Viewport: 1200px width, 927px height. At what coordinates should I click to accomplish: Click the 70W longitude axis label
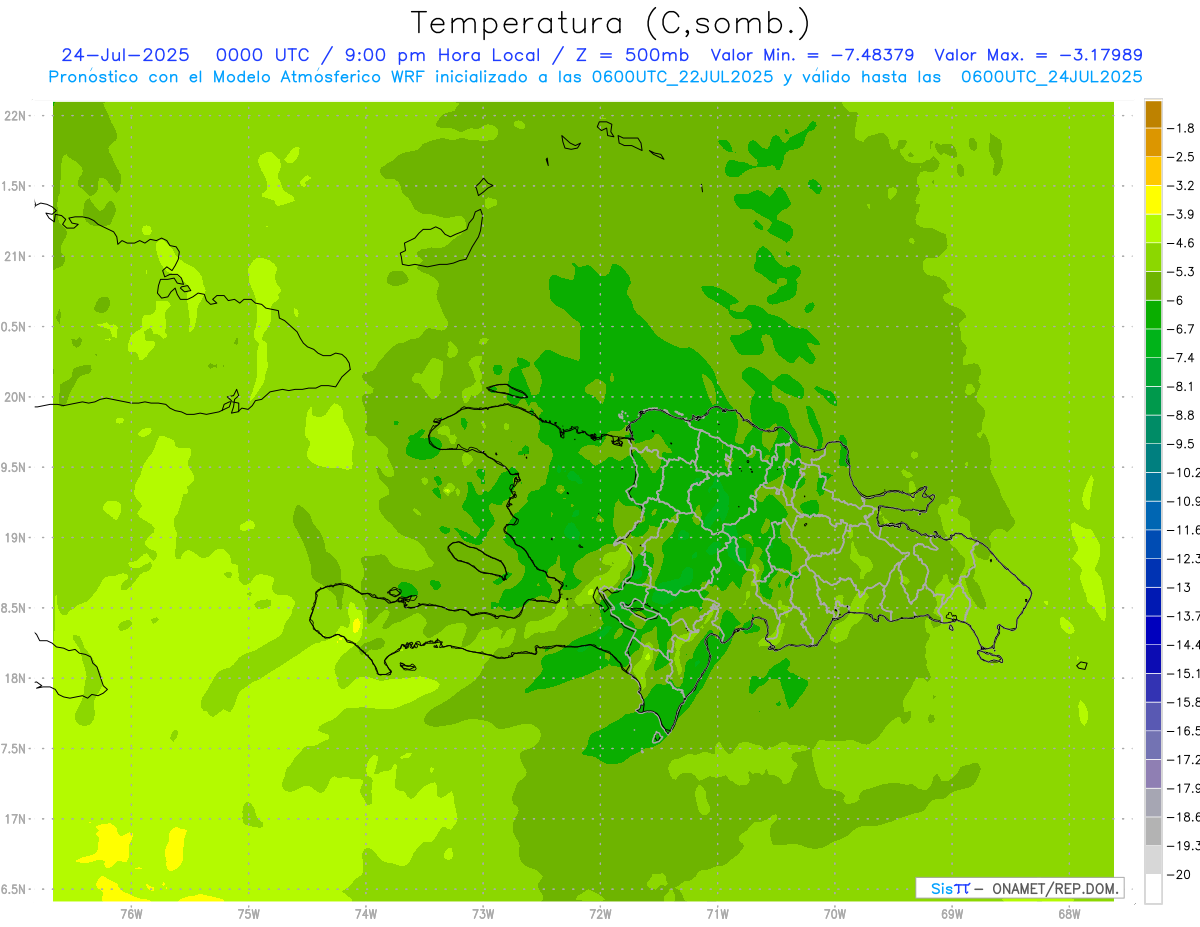click(835, 914)
